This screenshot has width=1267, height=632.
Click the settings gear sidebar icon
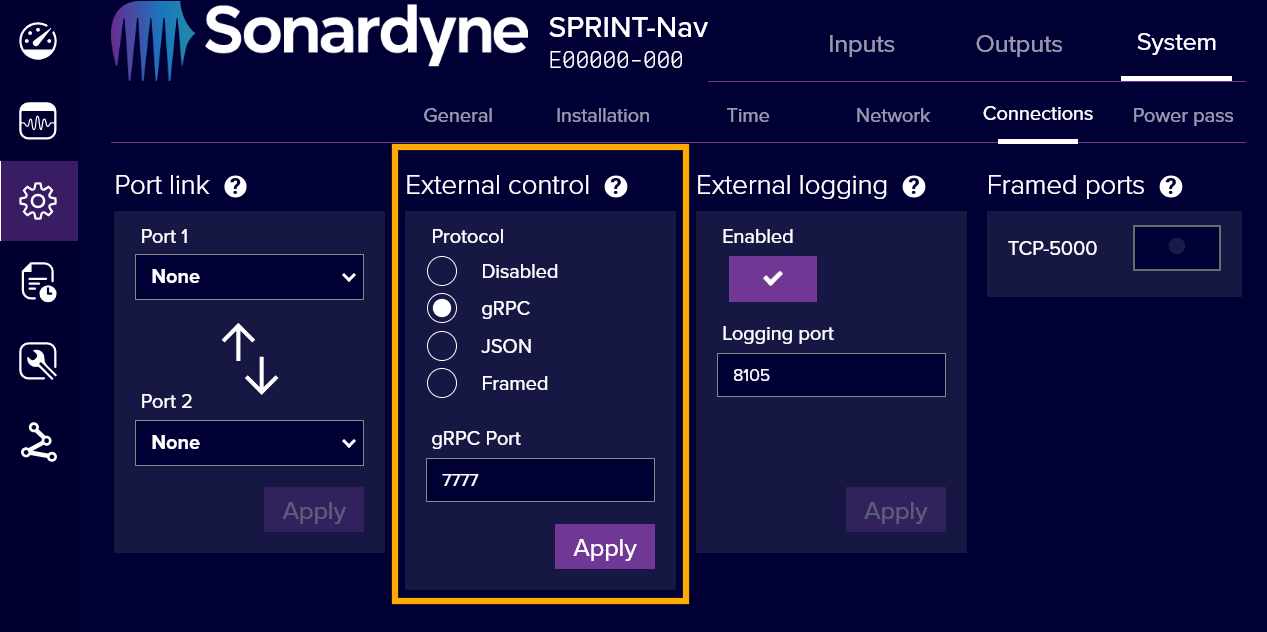click(38, 201)
